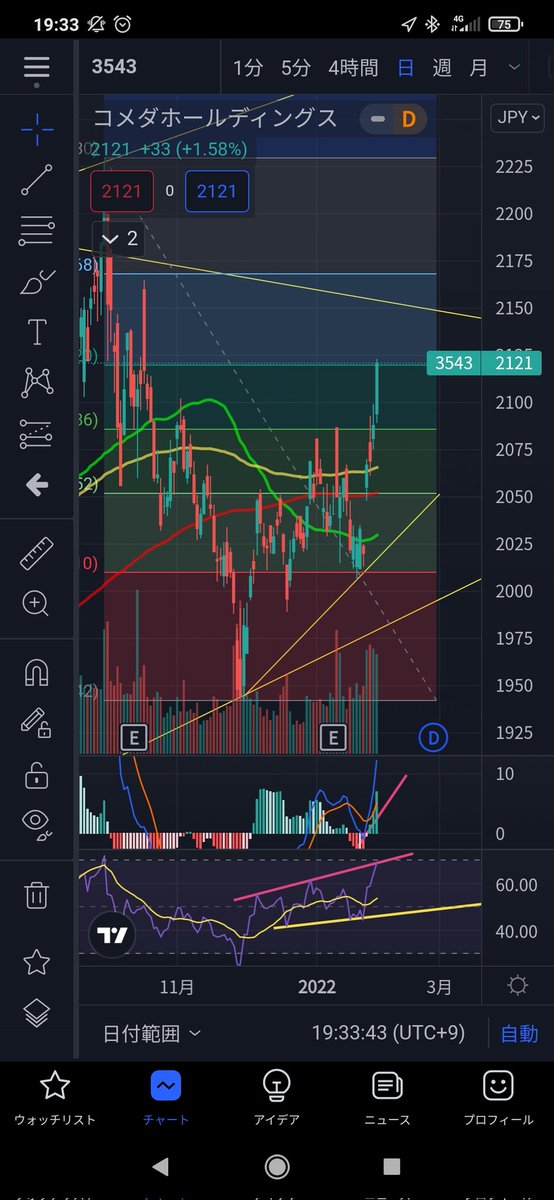This screenshot has height=1200, width=554.
Task: Click the 11月 label on time axis
Action: (x=176, y=986)
